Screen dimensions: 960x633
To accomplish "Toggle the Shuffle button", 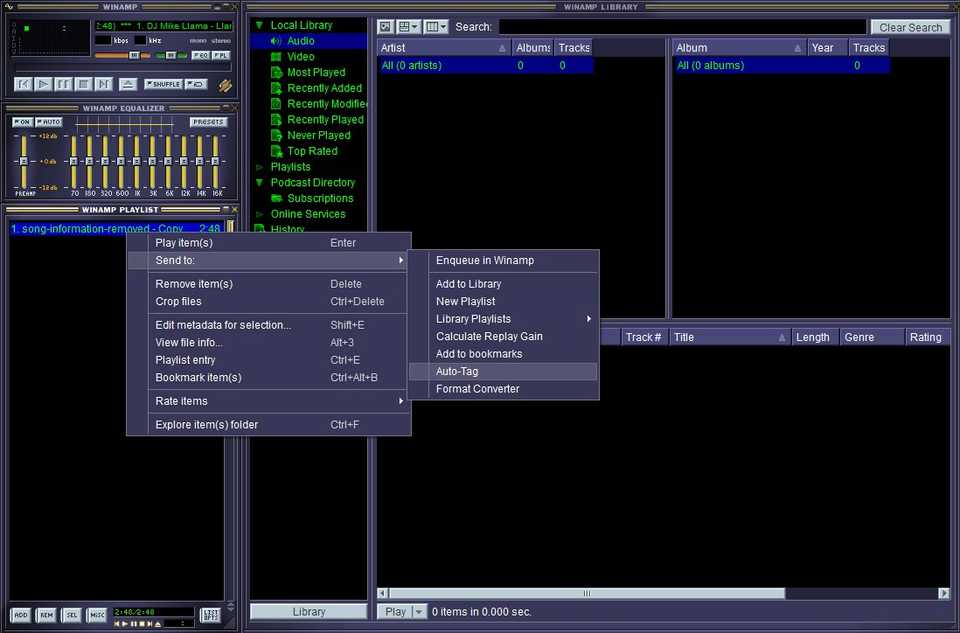I will (x=163, y=84).
